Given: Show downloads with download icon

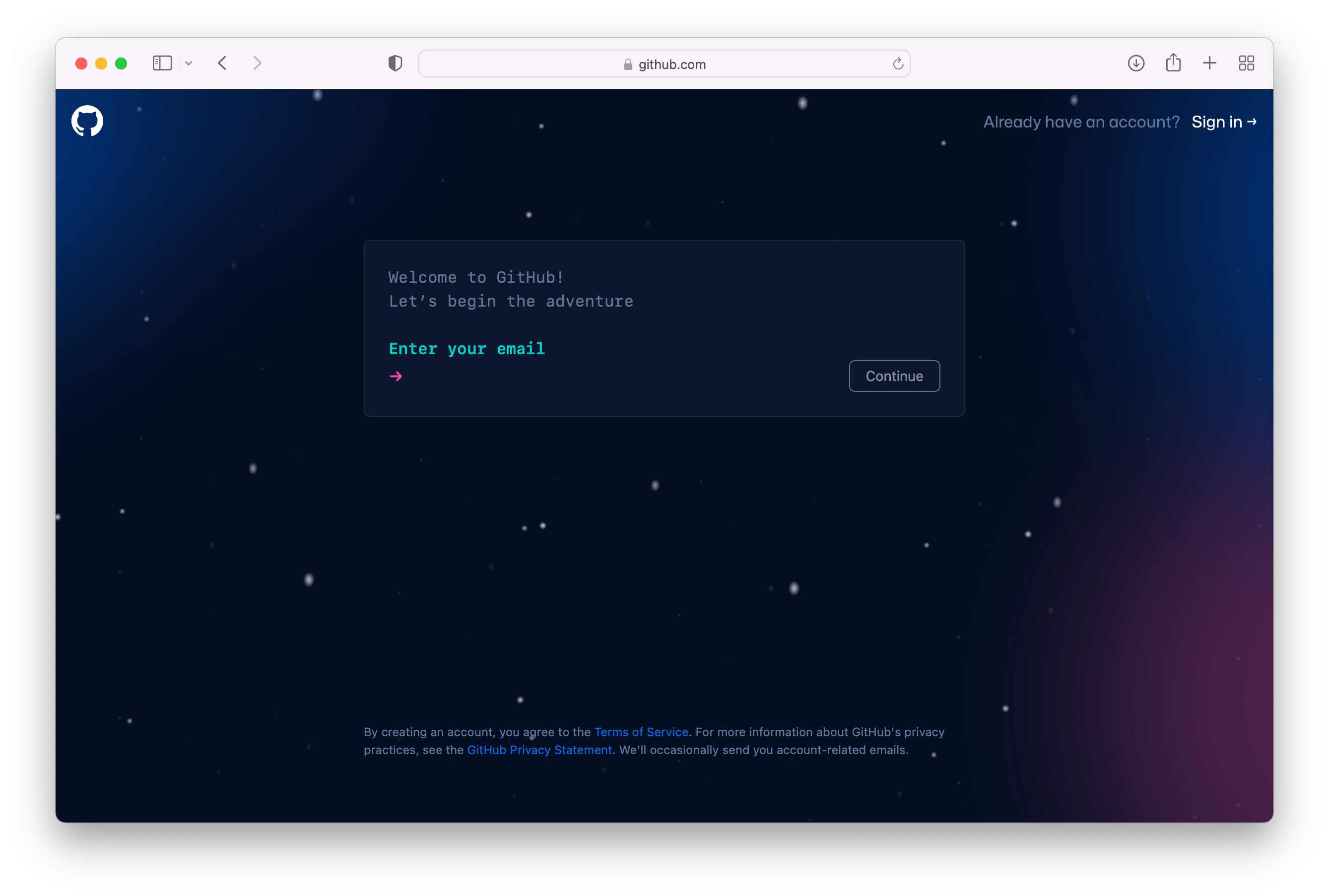Looking at the screenshot, I should [1136, 64].
